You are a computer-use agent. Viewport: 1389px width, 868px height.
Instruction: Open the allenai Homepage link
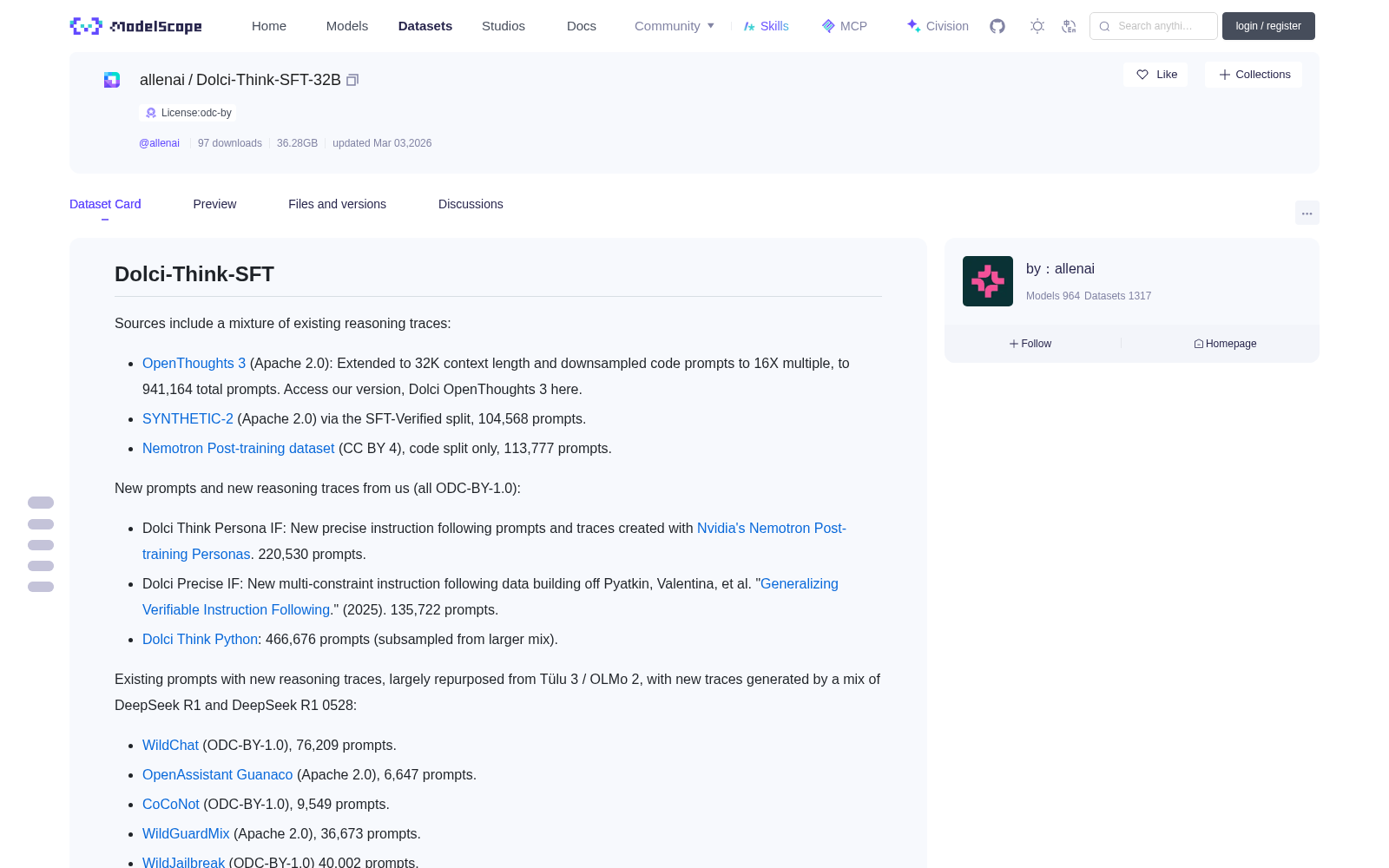1225,344
